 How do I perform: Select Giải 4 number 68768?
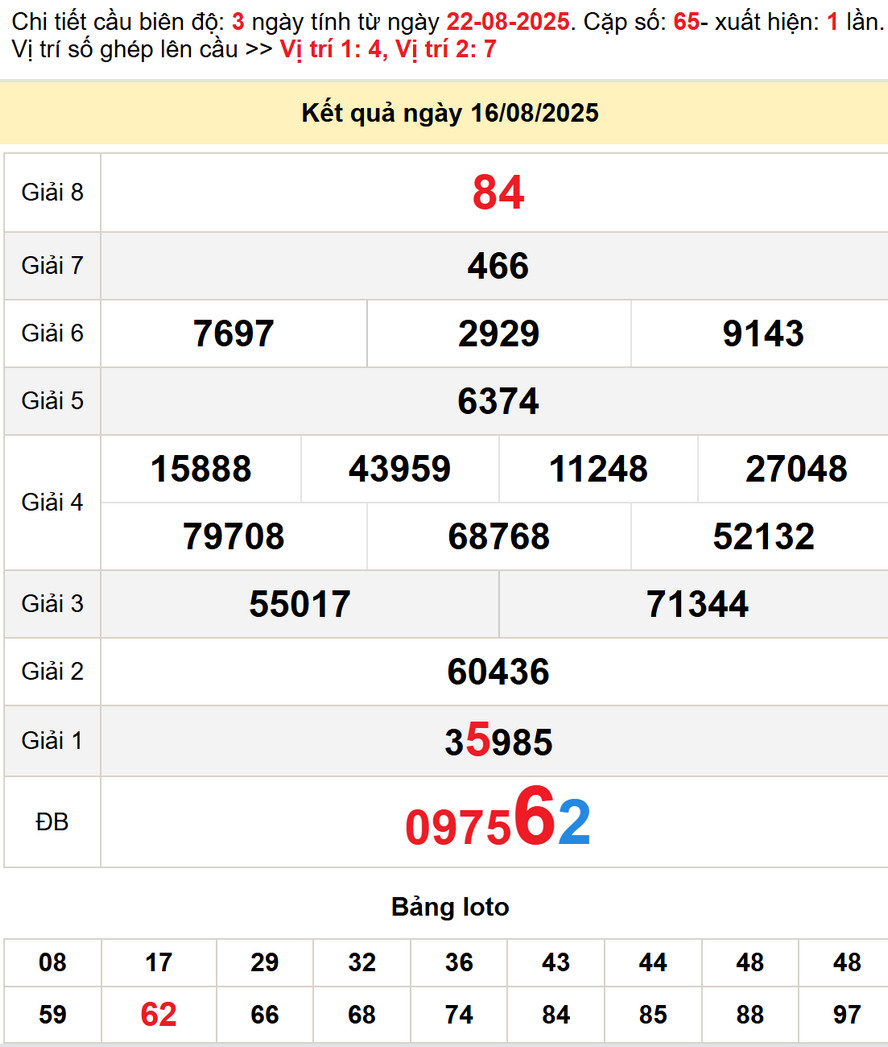pyautogui.click(x=498, y=537)
